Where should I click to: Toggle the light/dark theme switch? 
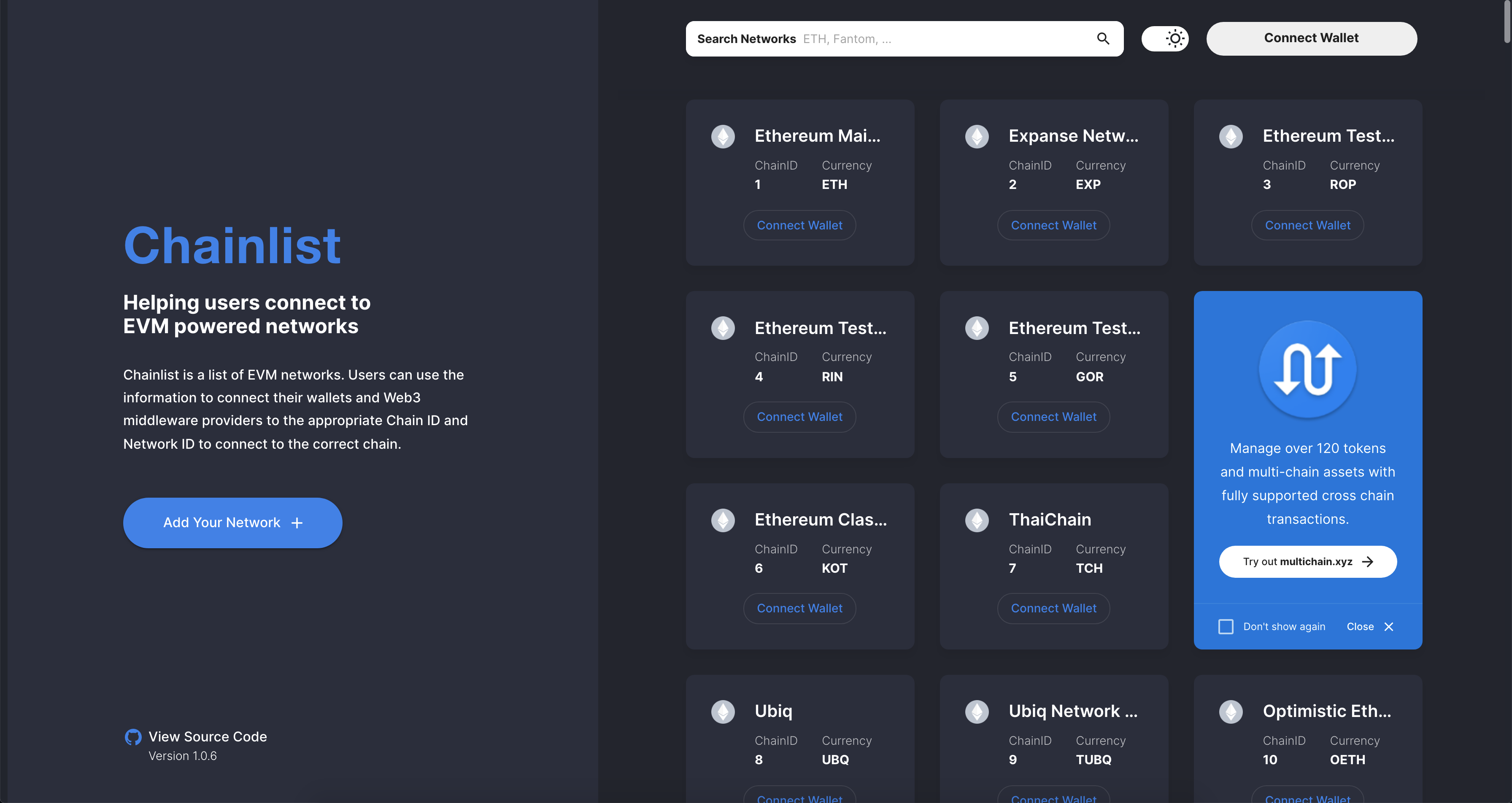tap(1165, 39)
